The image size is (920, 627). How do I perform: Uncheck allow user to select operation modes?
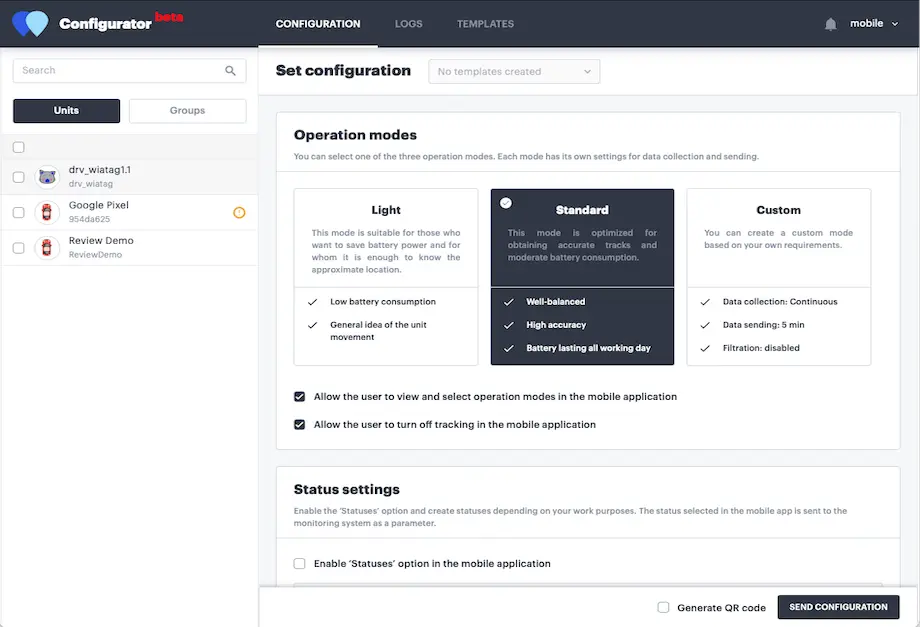click(x=299, y=396)
